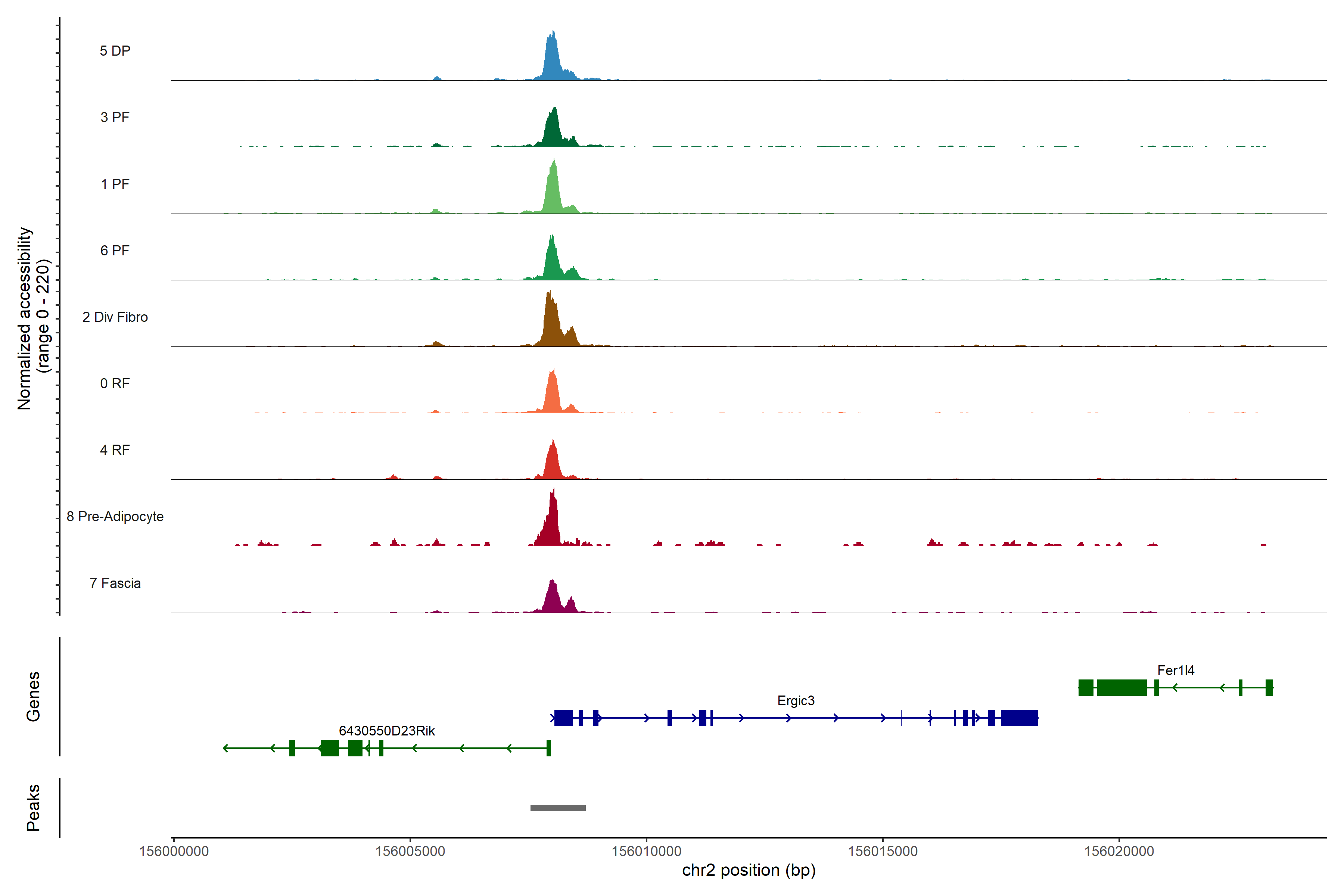
Task: Click the chr2 position (bp) axis title
Action: [x=749, y=870]
